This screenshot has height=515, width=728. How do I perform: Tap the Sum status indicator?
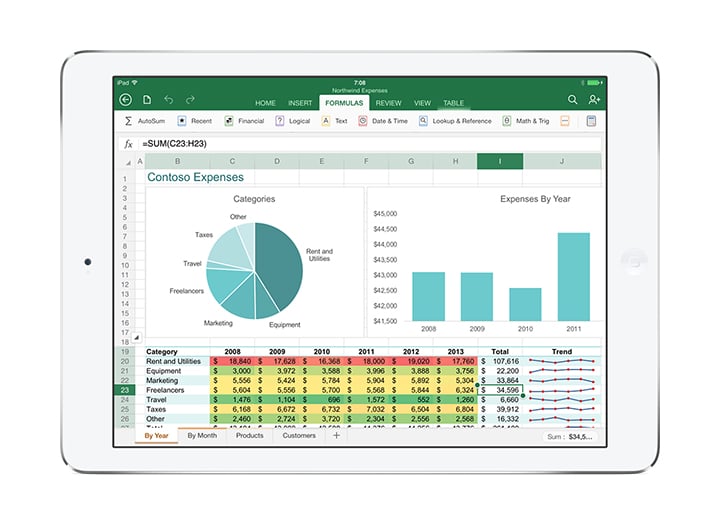coord(569,437)
